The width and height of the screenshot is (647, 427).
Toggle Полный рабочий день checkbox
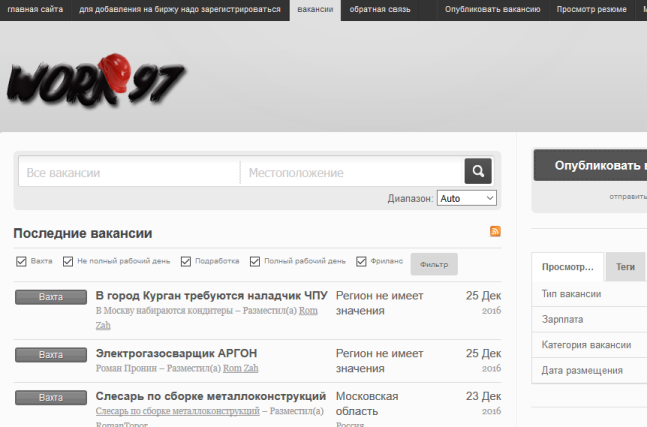[x=254, y=262]
